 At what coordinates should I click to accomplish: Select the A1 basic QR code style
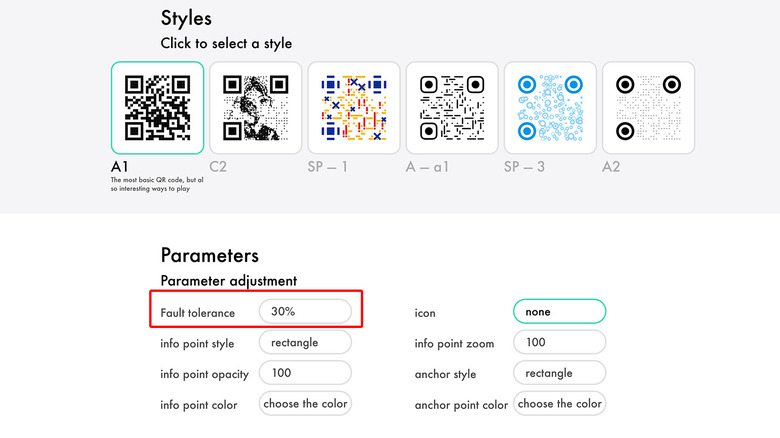point(157,108)
